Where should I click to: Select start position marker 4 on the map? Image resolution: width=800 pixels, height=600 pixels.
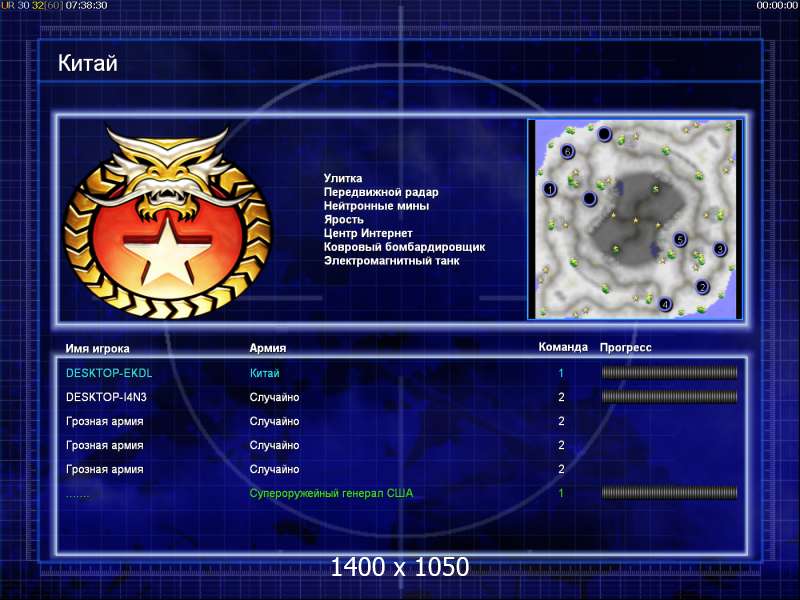tap(664, 305)
